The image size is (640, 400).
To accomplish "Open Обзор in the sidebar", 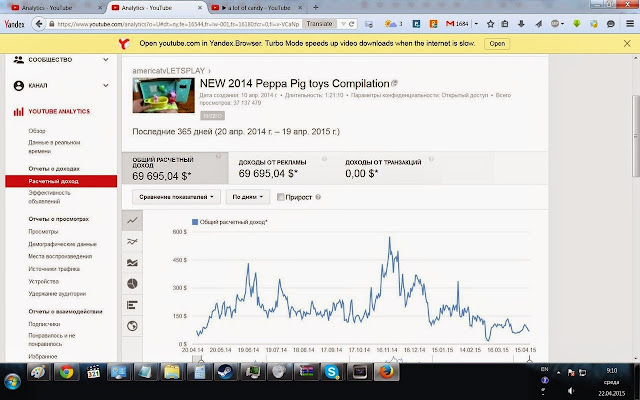I will [37, 131].
